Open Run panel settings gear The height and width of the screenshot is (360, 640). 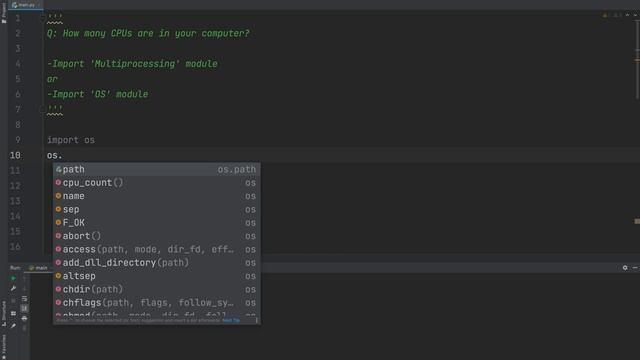coord(625,268)
